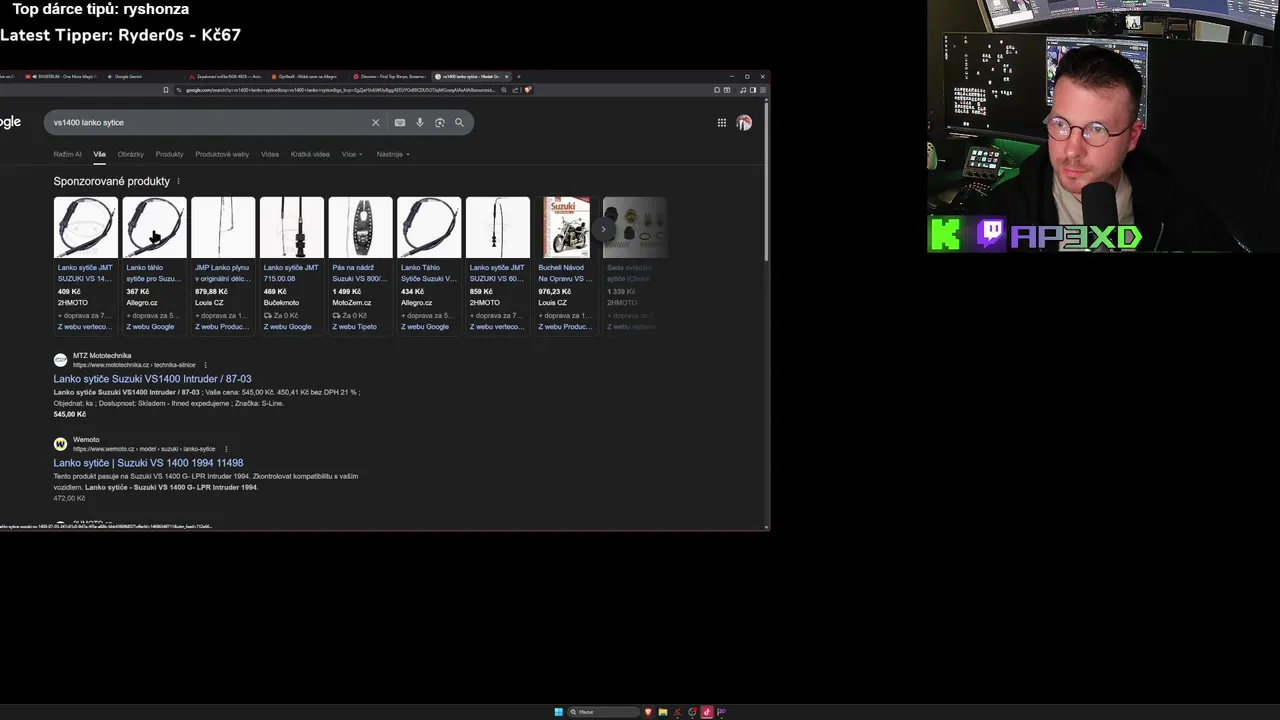1280x720 pixels.
Task: Open the Google apps grid
Action: click(721, 122)
